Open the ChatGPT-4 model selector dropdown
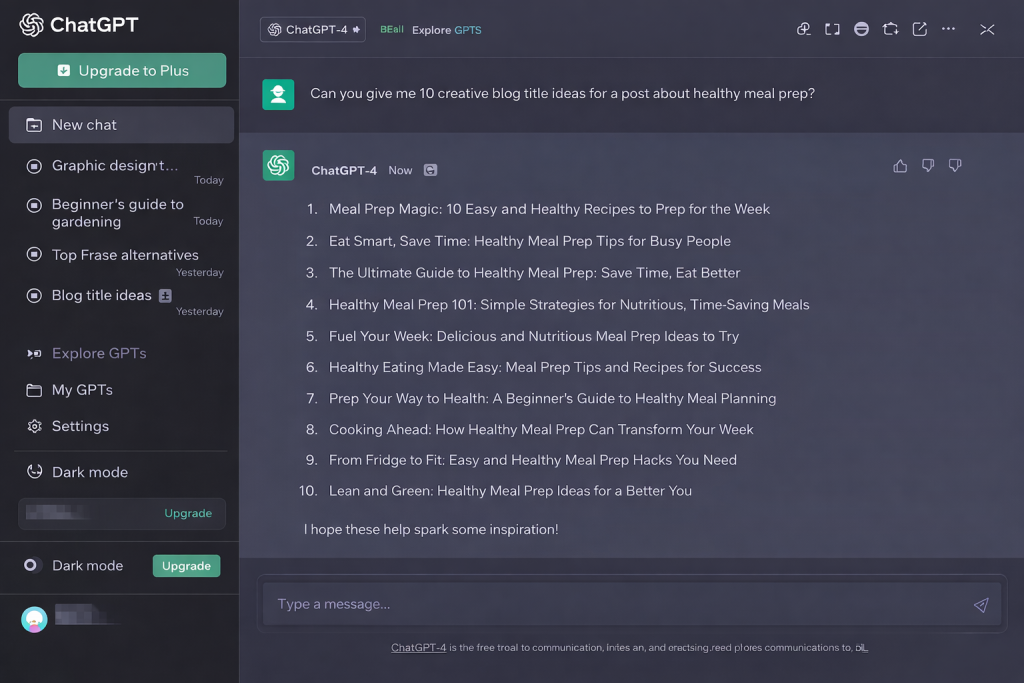This screenshot has width=1024, height=683. tap(313, 29)
